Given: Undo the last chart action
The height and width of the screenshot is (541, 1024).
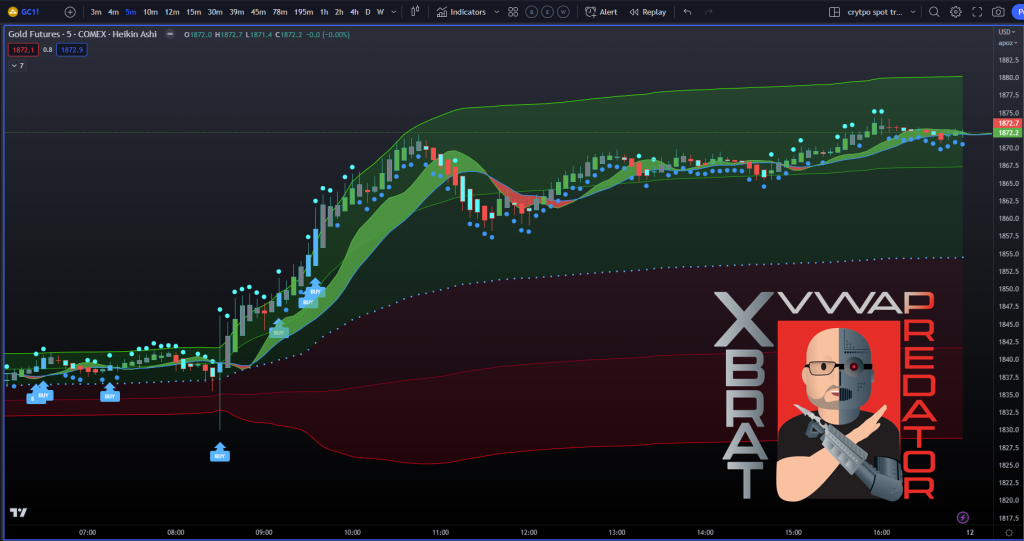Looking at the screenshot, I should tap(687, 12).
